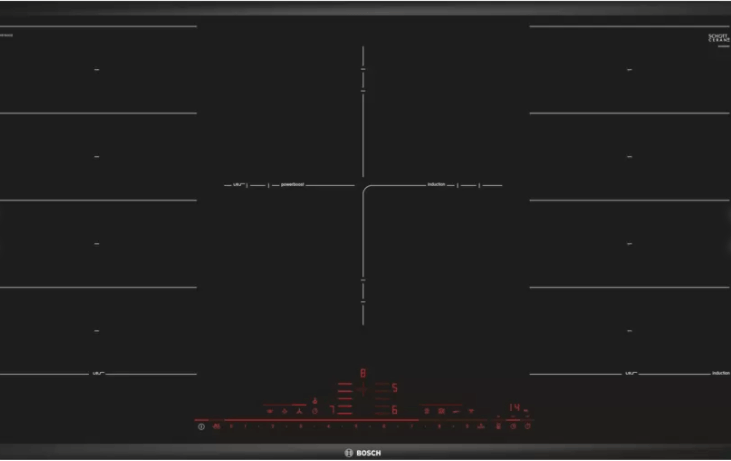Select the cooking zone showing level 6
Image resolution: width=731 pixels, height=461 pixels.
click(394, 409)
